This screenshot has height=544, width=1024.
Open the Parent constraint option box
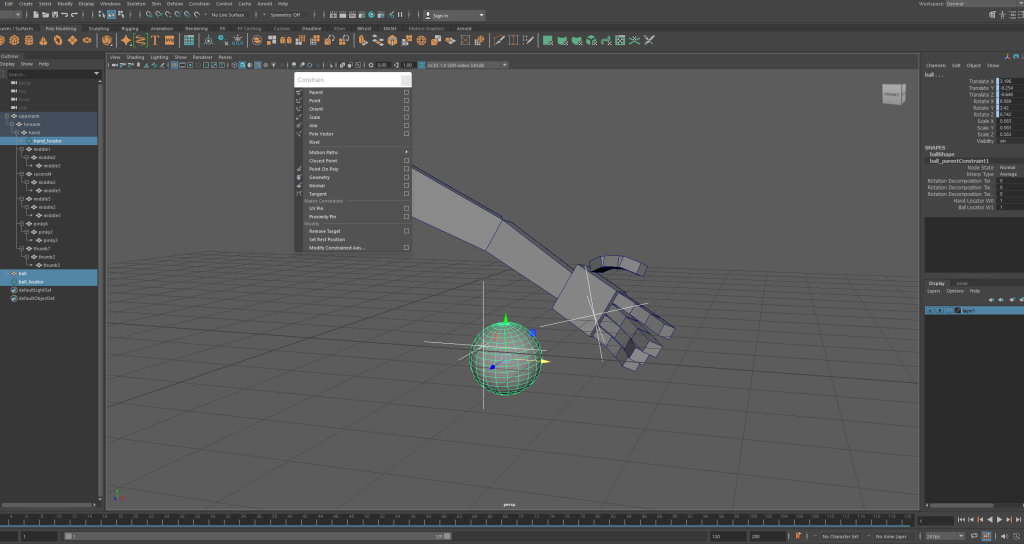click(406, 93)
